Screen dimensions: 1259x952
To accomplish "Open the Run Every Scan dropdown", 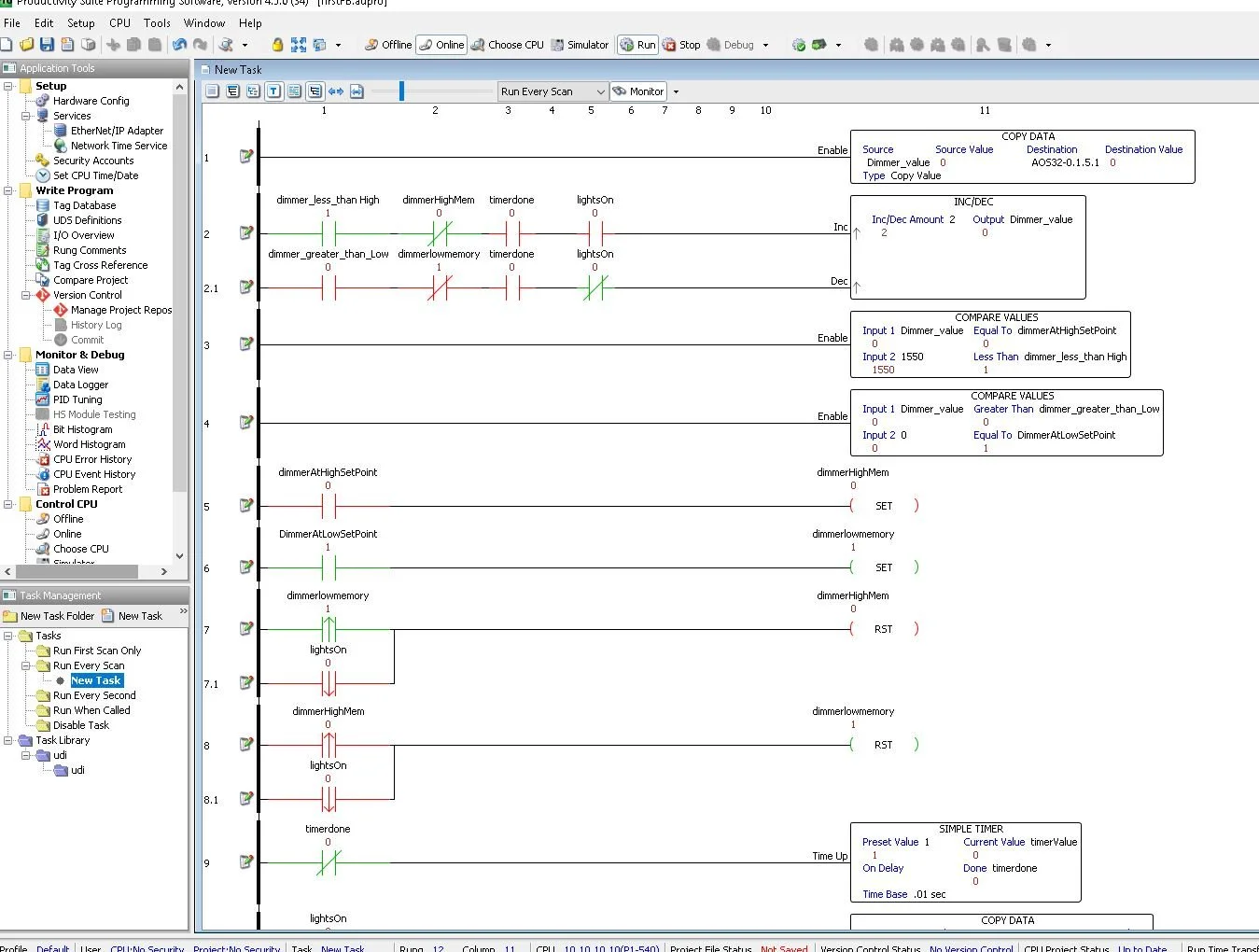I will (x=553, y=91).
